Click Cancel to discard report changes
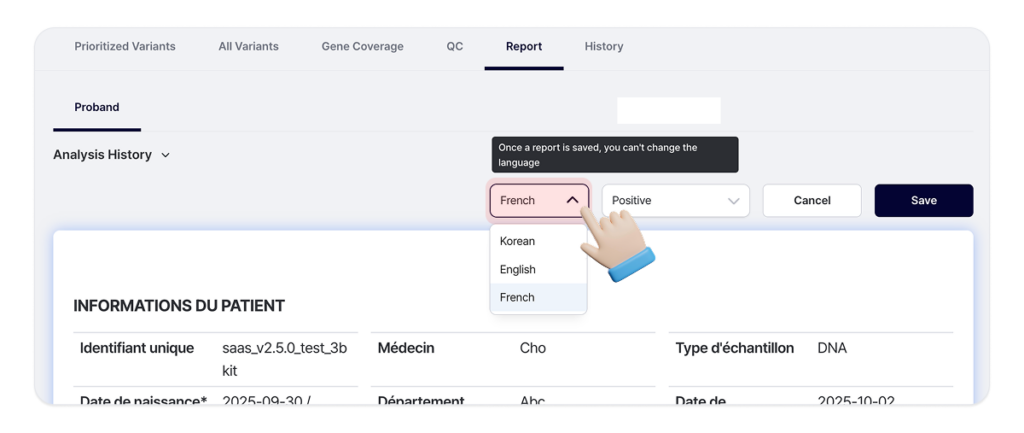 [811, 200]
